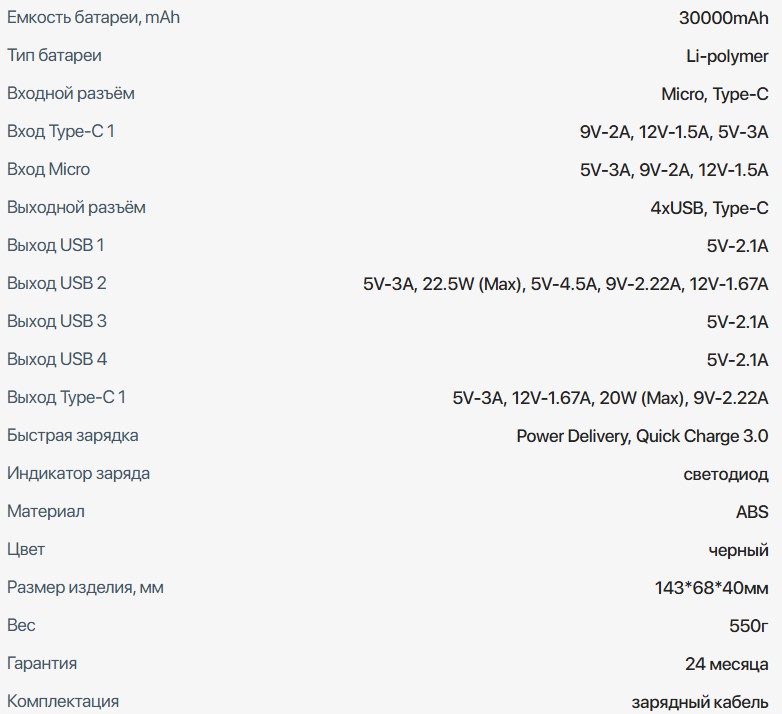
Task: Click the 30000mAh battery capacity value
Action: click(723, 18)
